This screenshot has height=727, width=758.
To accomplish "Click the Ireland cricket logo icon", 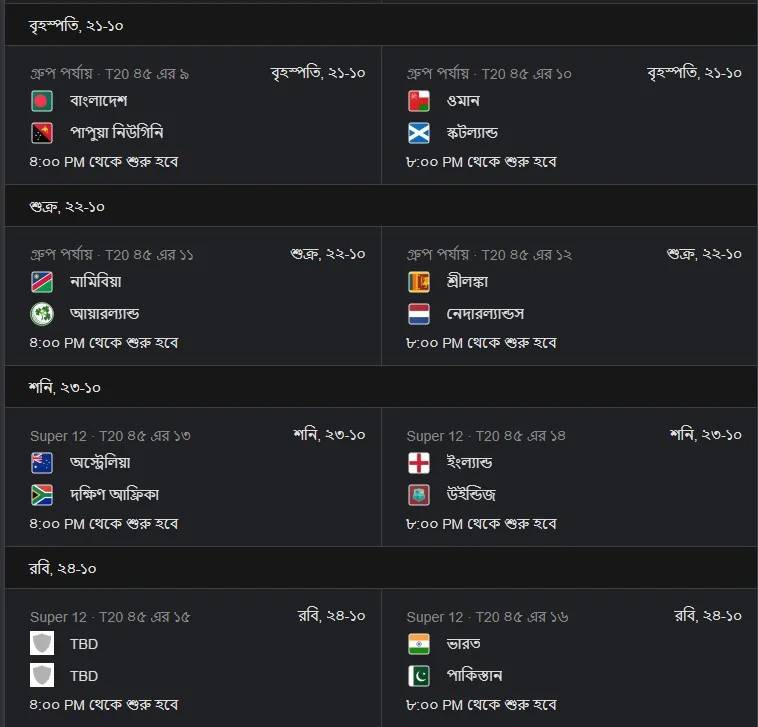I will pos(42,314).
